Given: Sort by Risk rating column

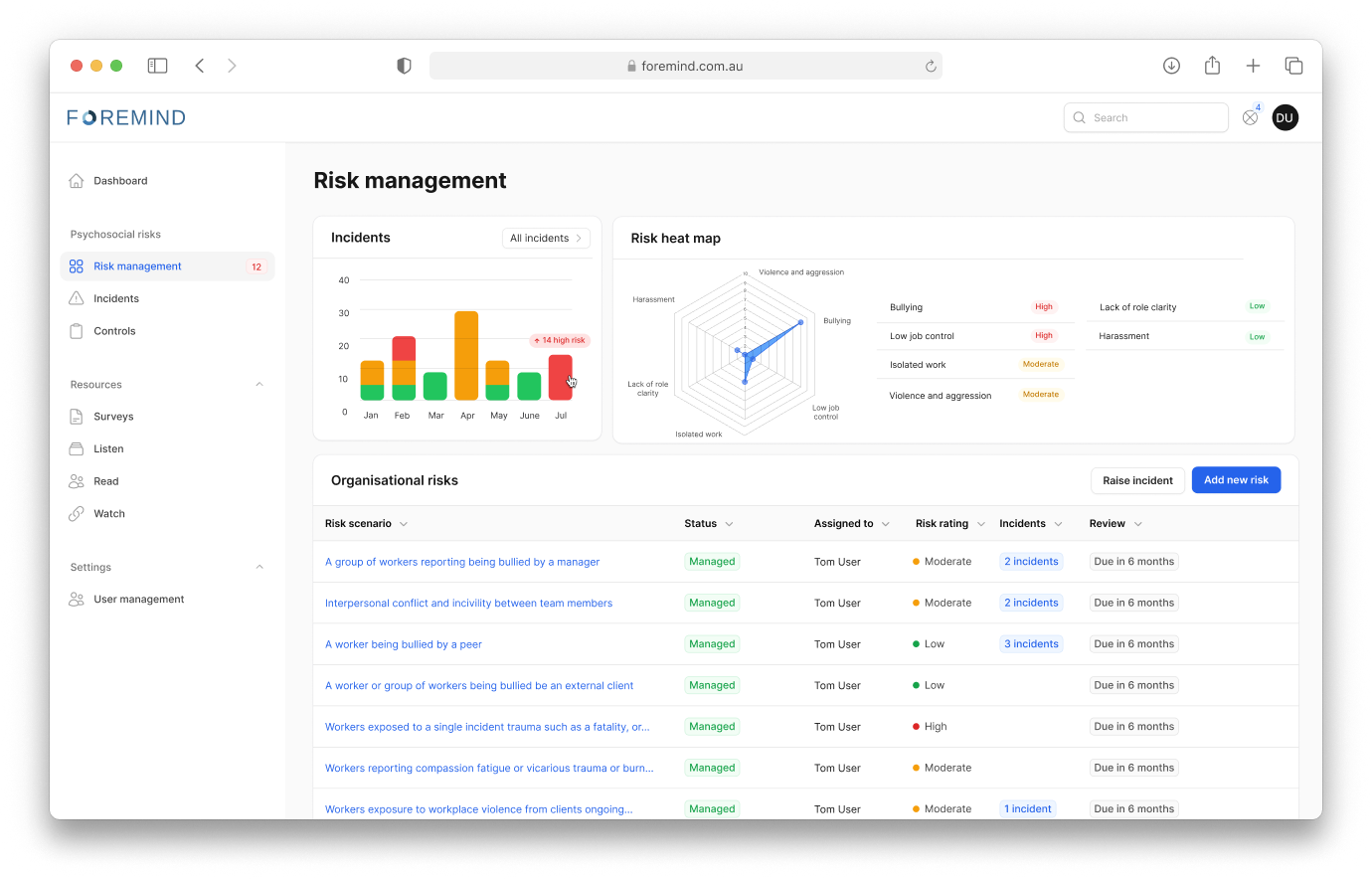Looking at the screenshot, I should tap(949, 524).
